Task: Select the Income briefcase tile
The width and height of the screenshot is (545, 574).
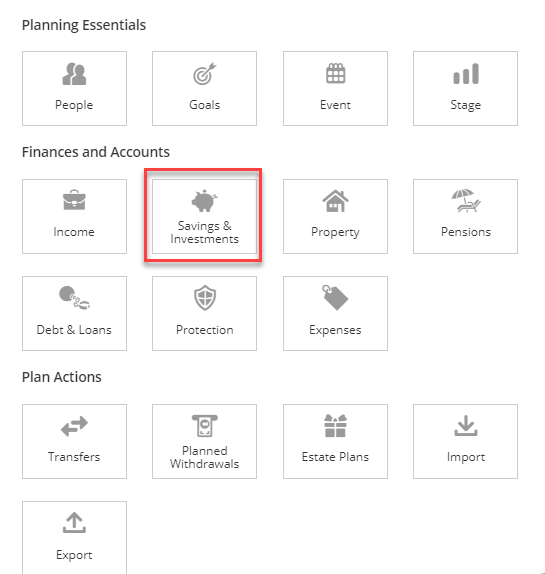Action: [x=74, y=216]
